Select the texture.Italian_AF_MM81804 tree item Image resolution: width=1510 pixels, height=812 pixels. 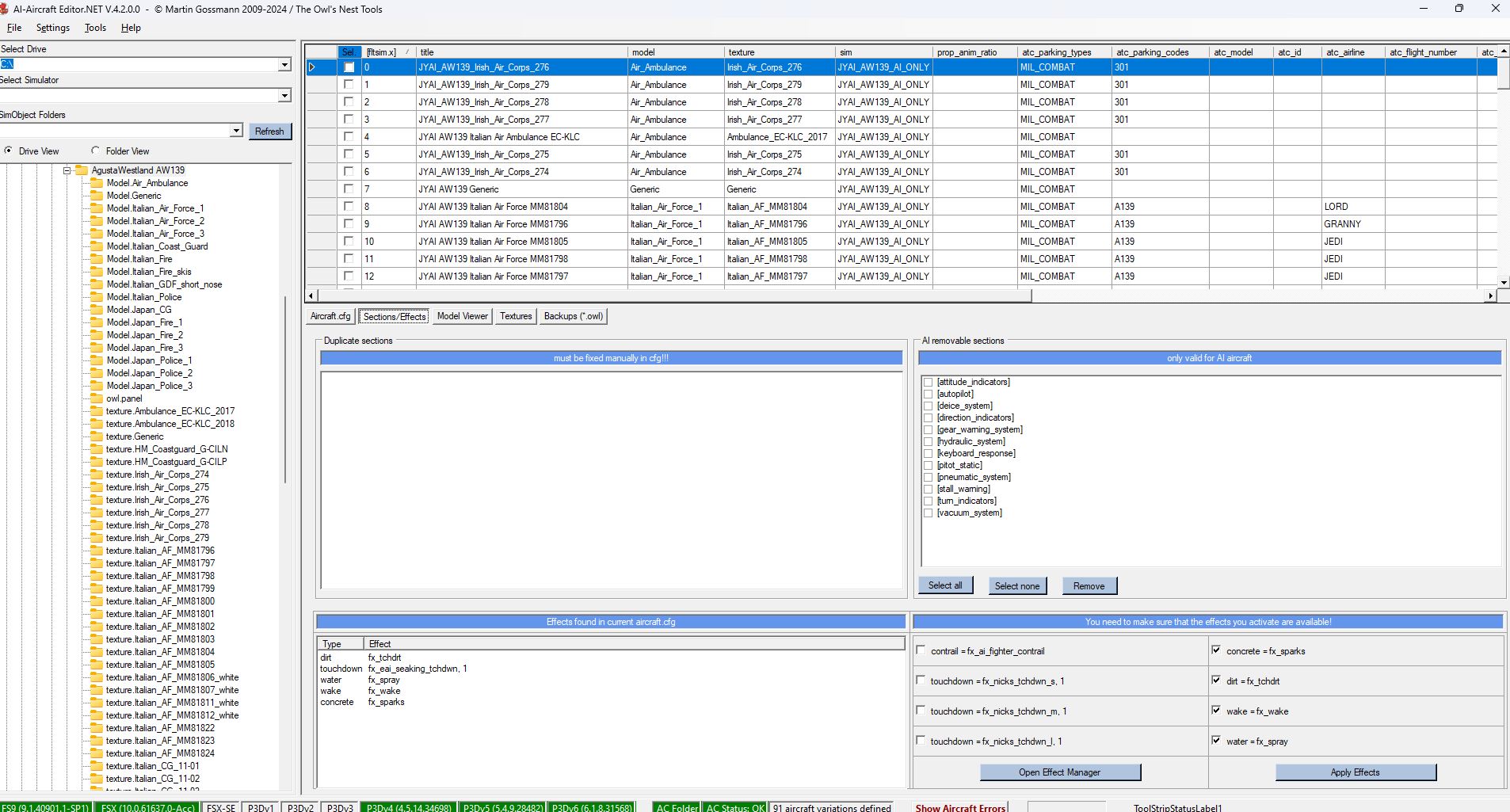160,652
